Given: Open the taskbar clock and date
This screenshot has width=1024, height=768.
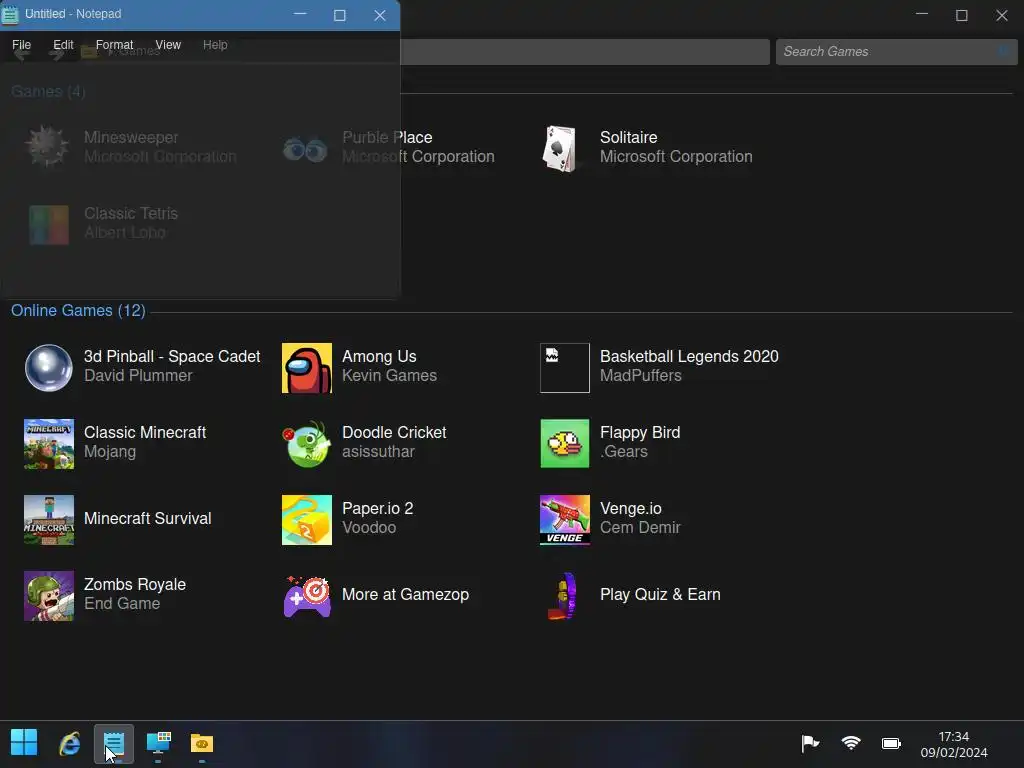Looking at the screenshot, I should [x=953, y=744].
